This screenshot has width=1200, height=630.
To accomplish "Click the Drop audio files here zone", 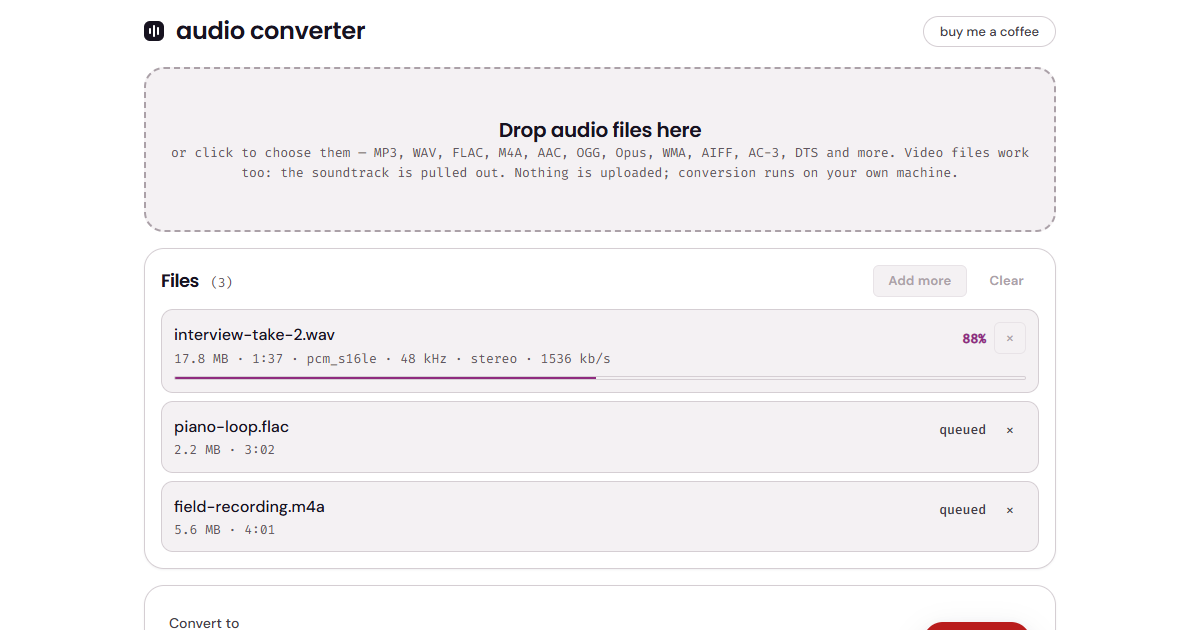I will (x=600, y=150).
